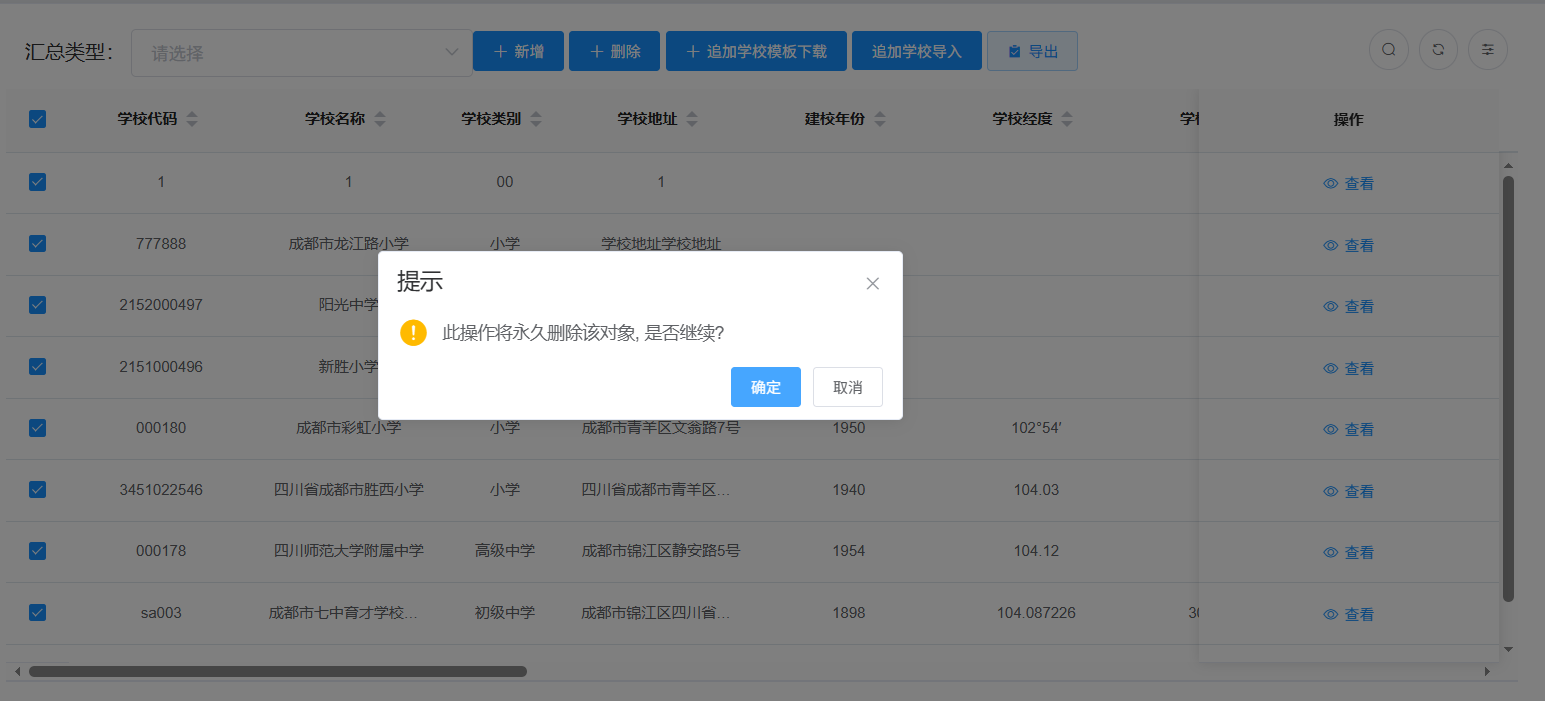Screen dimensions: 1545x701
Task: Click the sort icon beside 学校经度
Action: (x=1067, y=120)
